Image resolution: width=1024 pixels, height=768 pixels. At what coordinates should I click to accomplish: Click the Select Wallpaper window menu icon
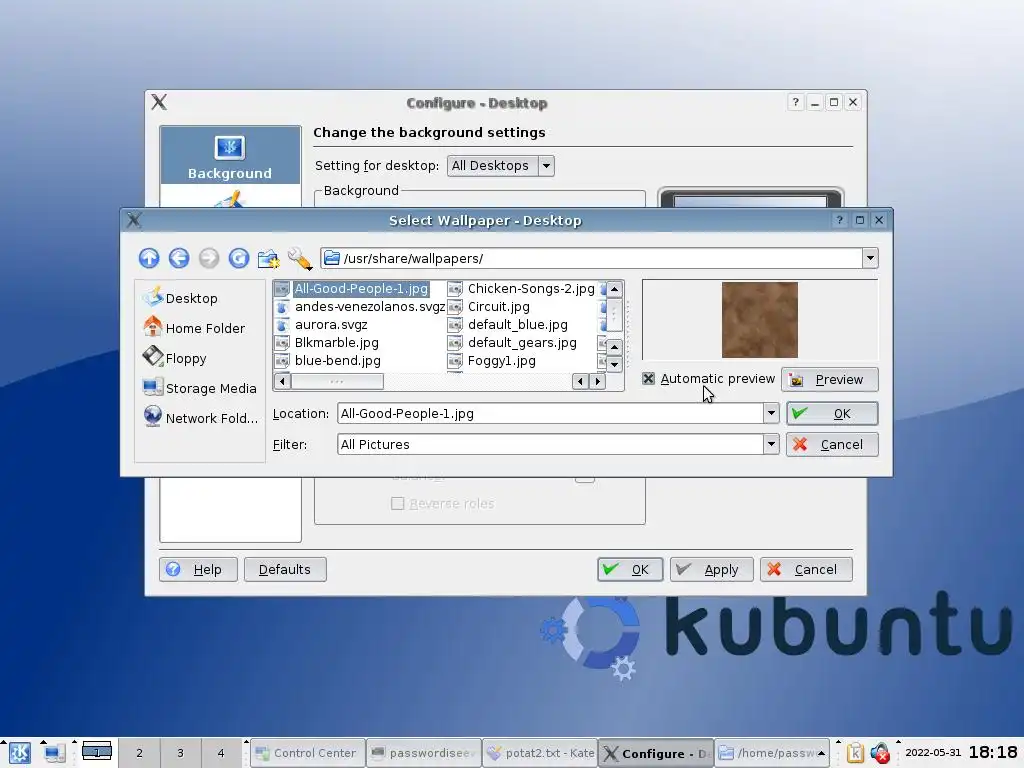pyautogui.click(x=134, y=220)
